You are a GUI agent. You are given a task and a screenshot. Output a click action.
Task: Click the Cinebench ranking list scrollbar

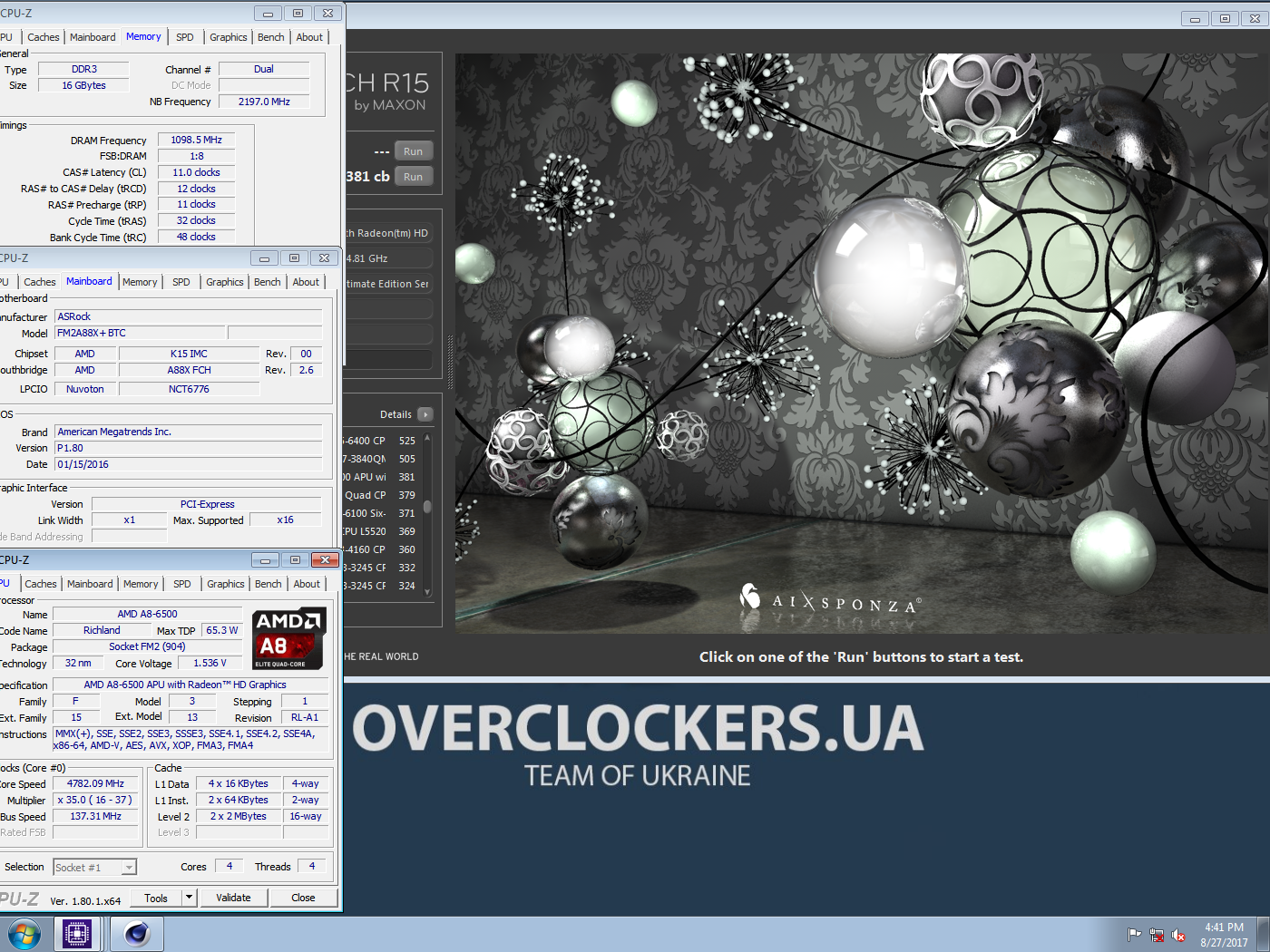[427, 507]
